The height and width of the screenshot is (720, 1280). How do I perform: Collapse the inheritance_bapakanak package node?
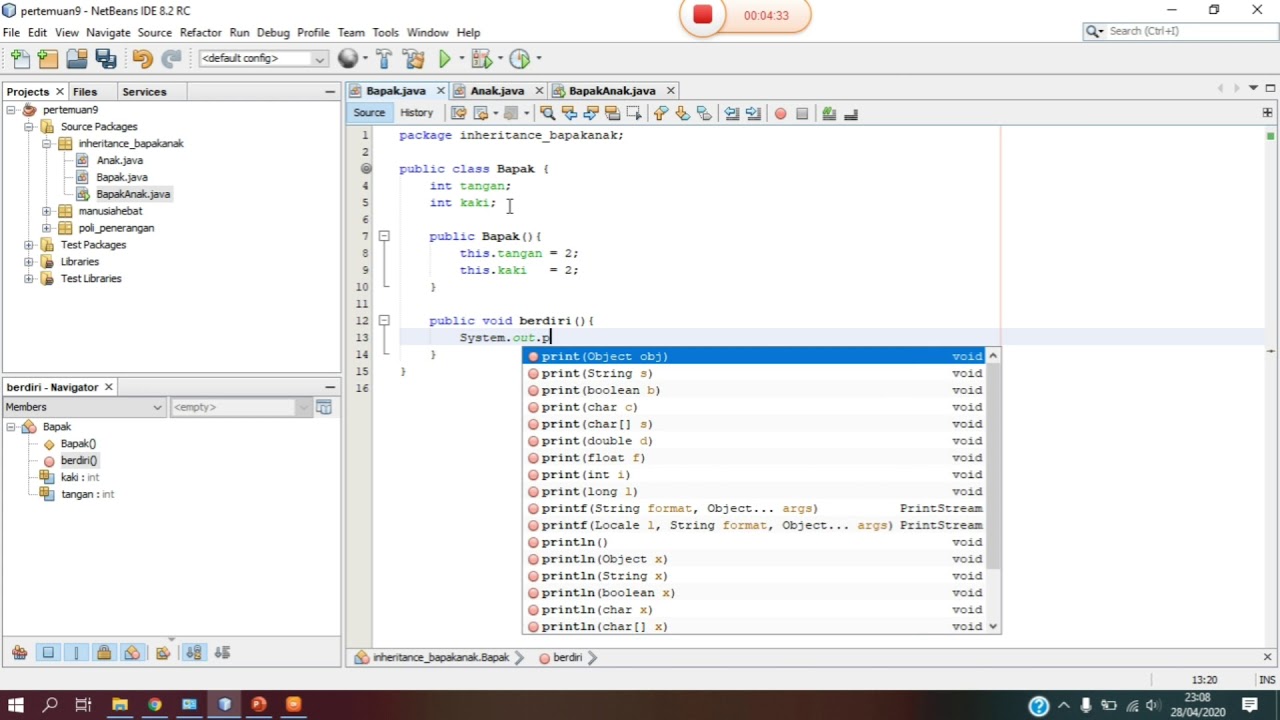(x=47, y=144)
